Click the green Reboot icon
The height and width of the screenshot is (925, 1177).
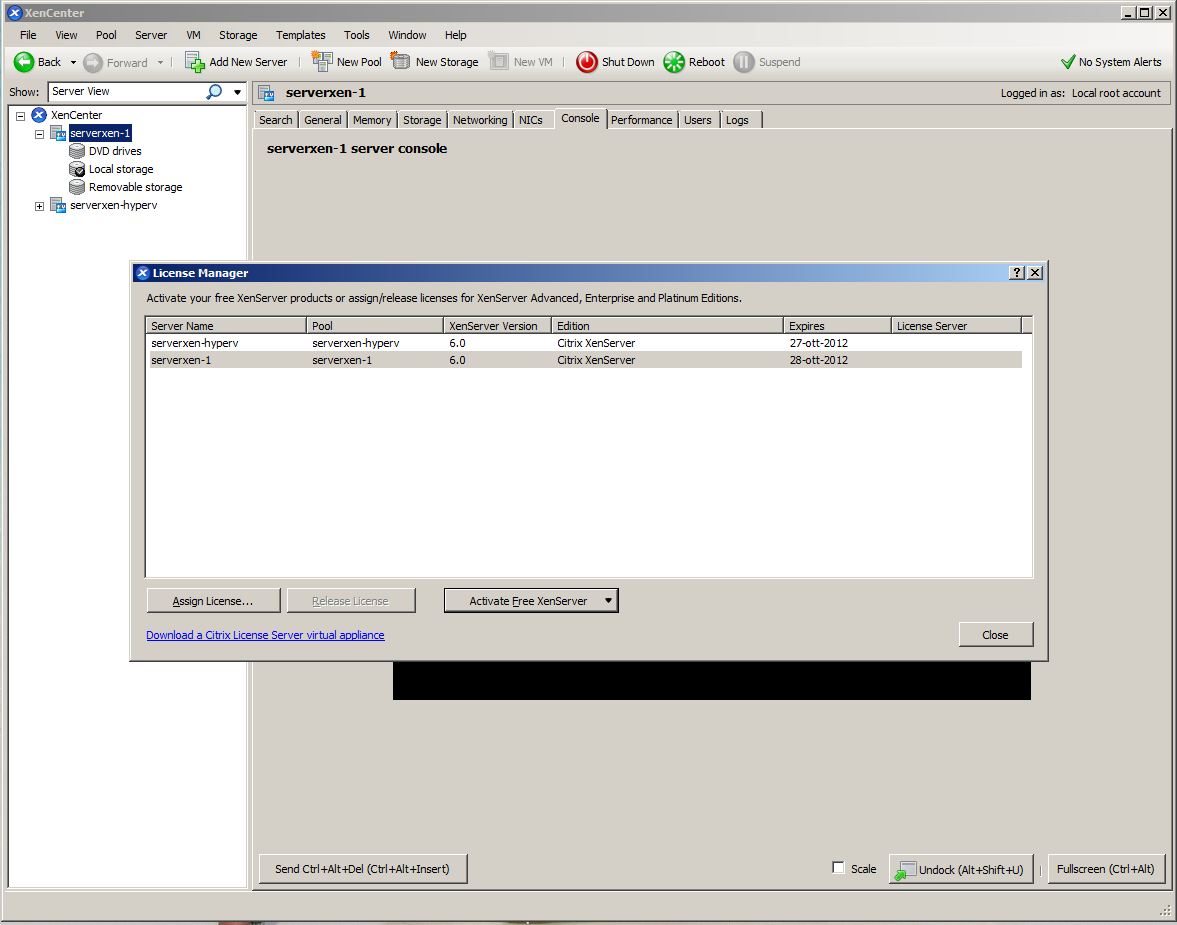[x=674, y=62]
